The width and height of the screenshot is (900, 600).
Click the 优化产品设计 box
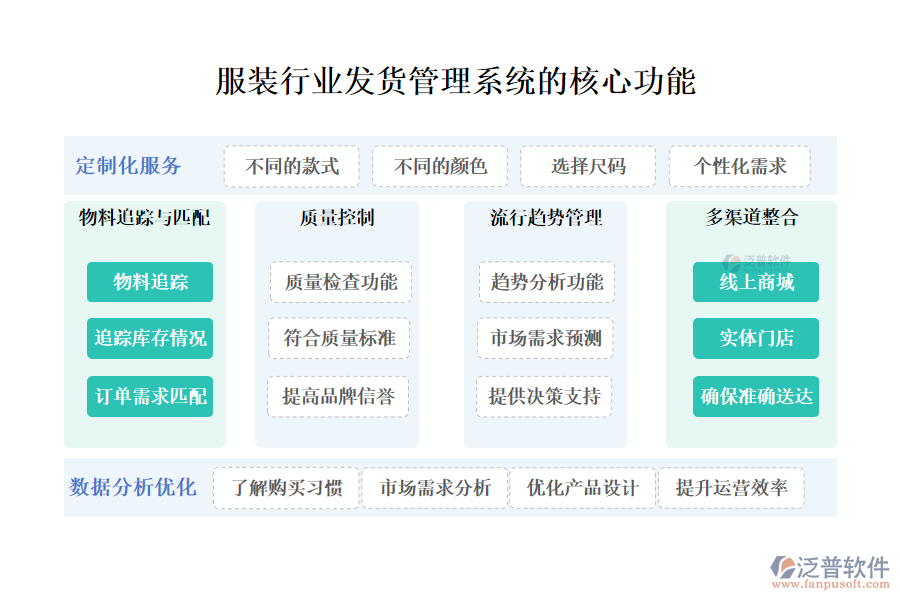pyautogui.click(x=583, y=488)
